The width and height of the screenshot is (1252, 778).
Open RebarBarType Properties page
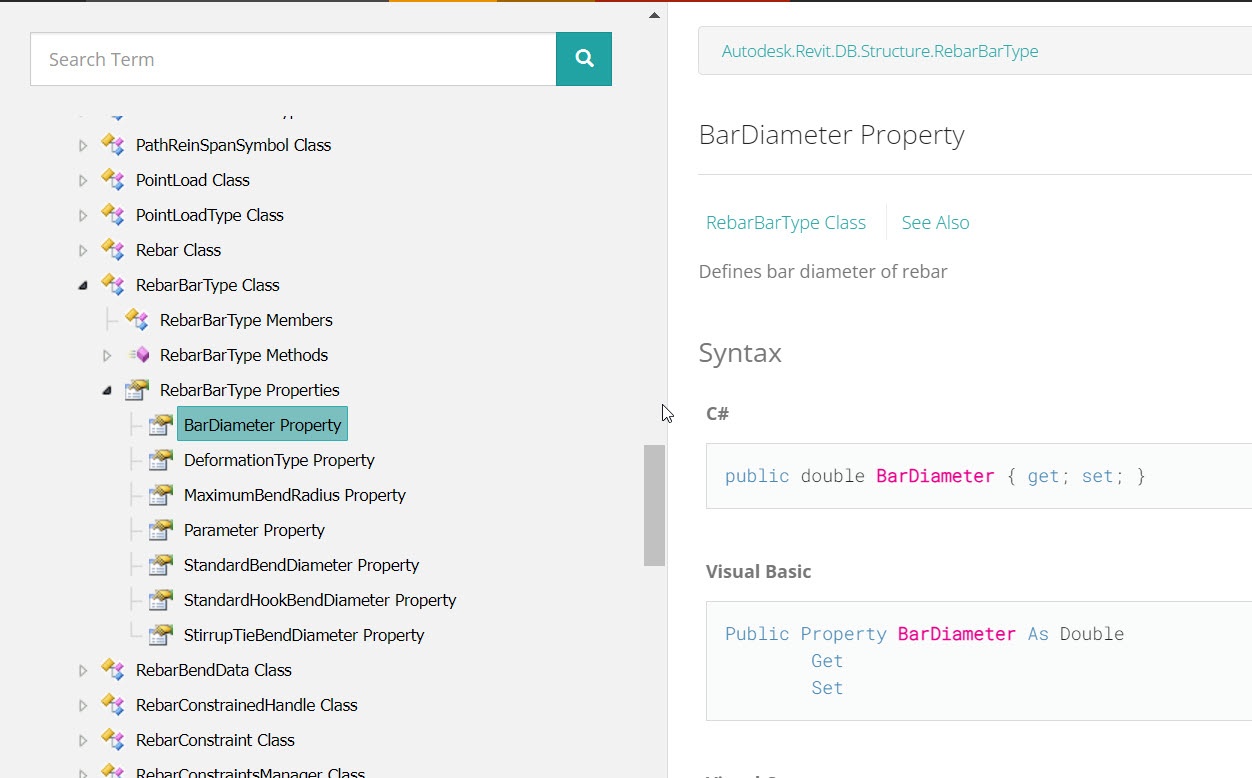pyautogui.click(x=250, y=390)
